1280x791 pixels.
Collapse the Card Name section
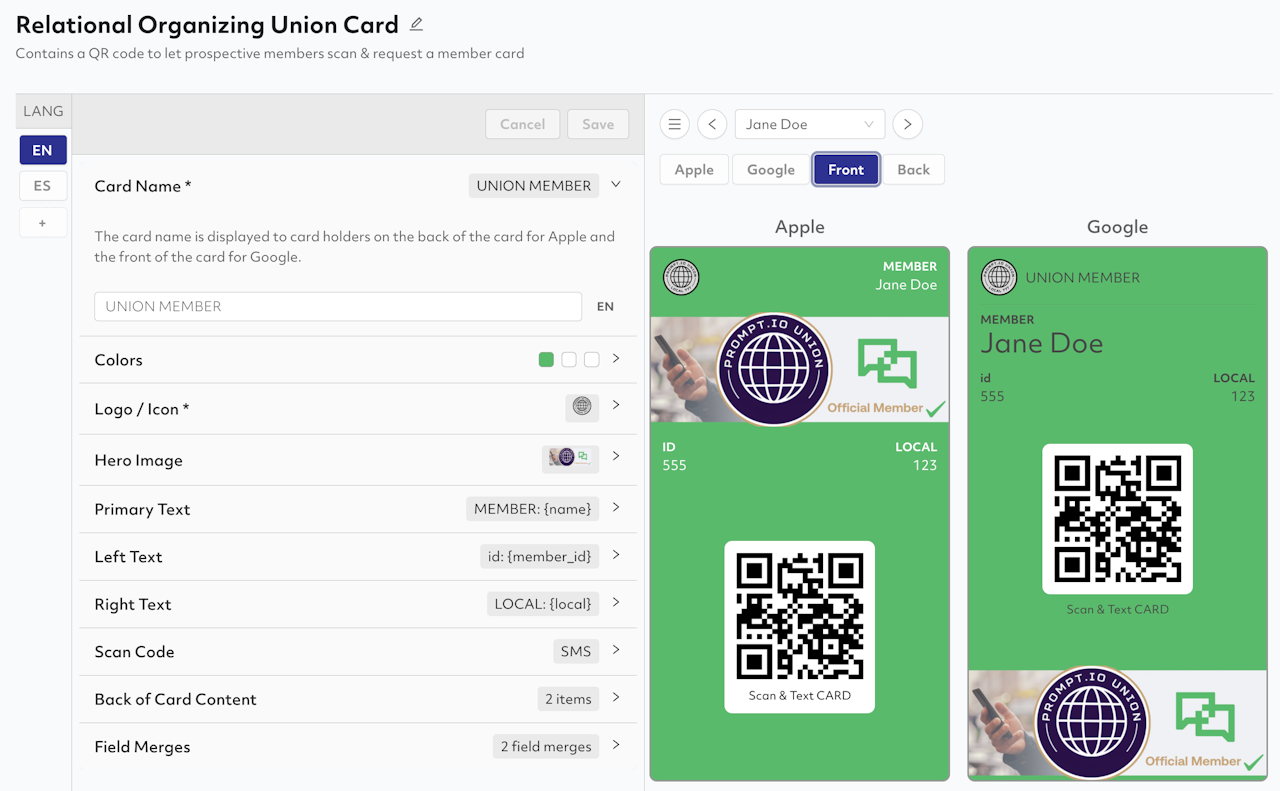tap(616, 184)
